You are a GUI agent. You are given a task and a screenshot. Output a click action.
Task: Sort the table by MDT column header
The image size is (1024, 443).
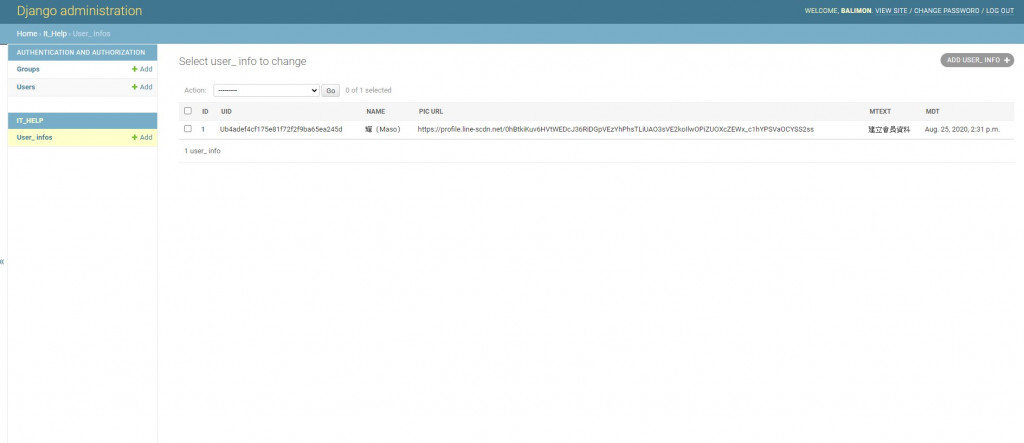click(932, 112)
